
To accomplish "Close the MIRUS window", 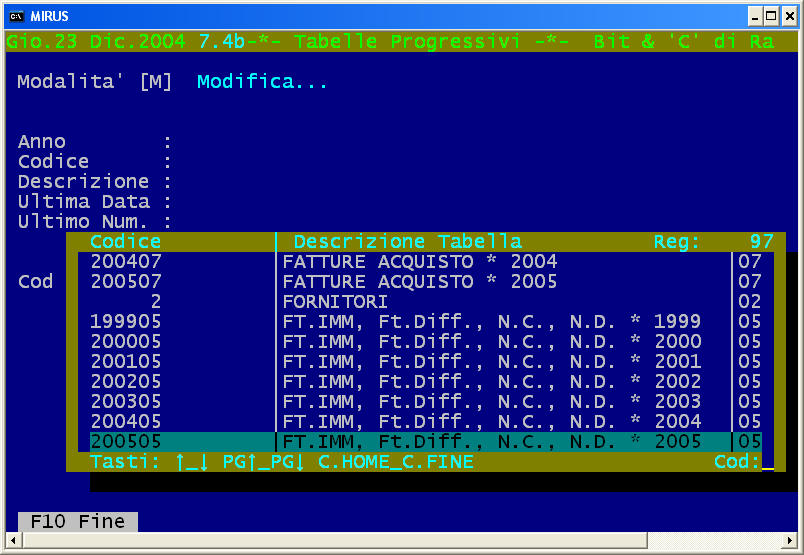I will (x=790, y=16).
